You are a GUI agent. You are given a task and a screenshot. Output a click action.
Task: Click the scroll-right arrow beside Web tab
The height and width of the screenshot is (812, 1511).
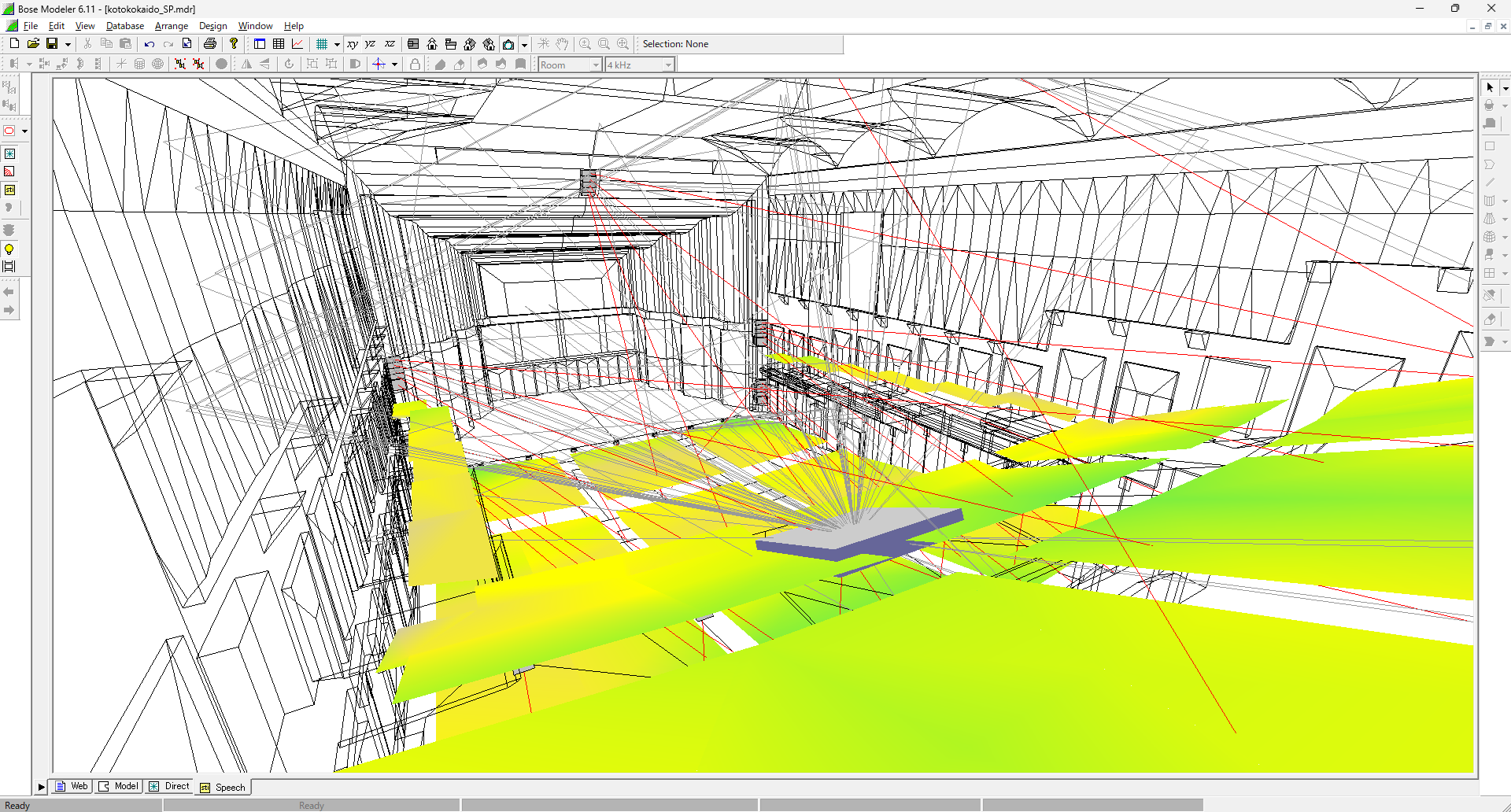[42, 787]
